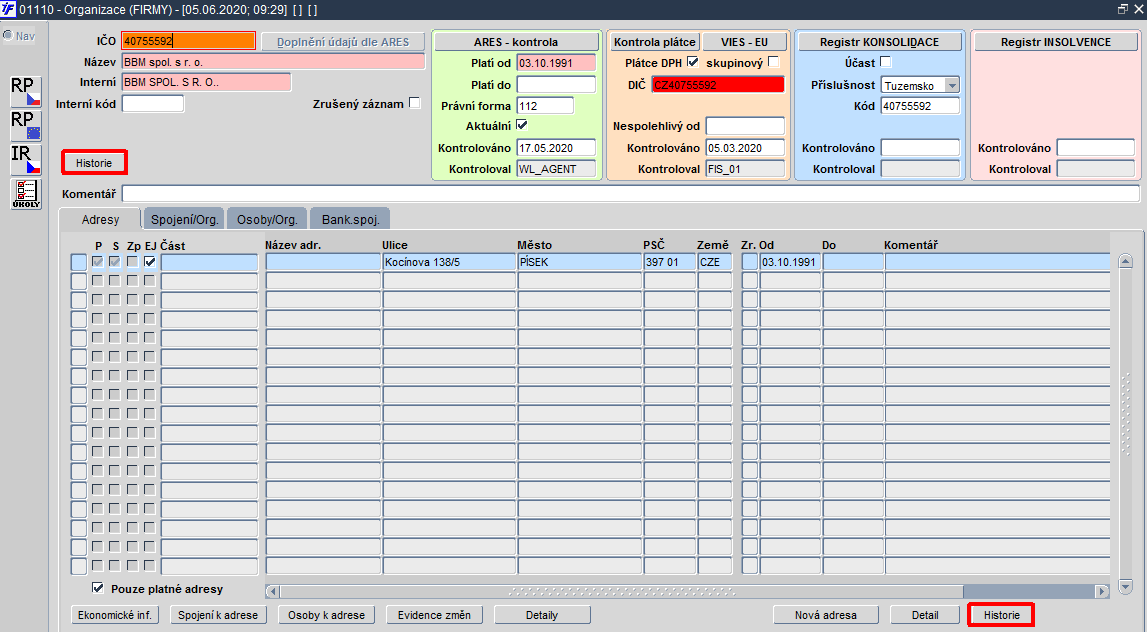Screen dimensions: 1147x632
Task: Click the horizontal scroll right arrow
Action: pyautogui.click(x=1102, y=591)
